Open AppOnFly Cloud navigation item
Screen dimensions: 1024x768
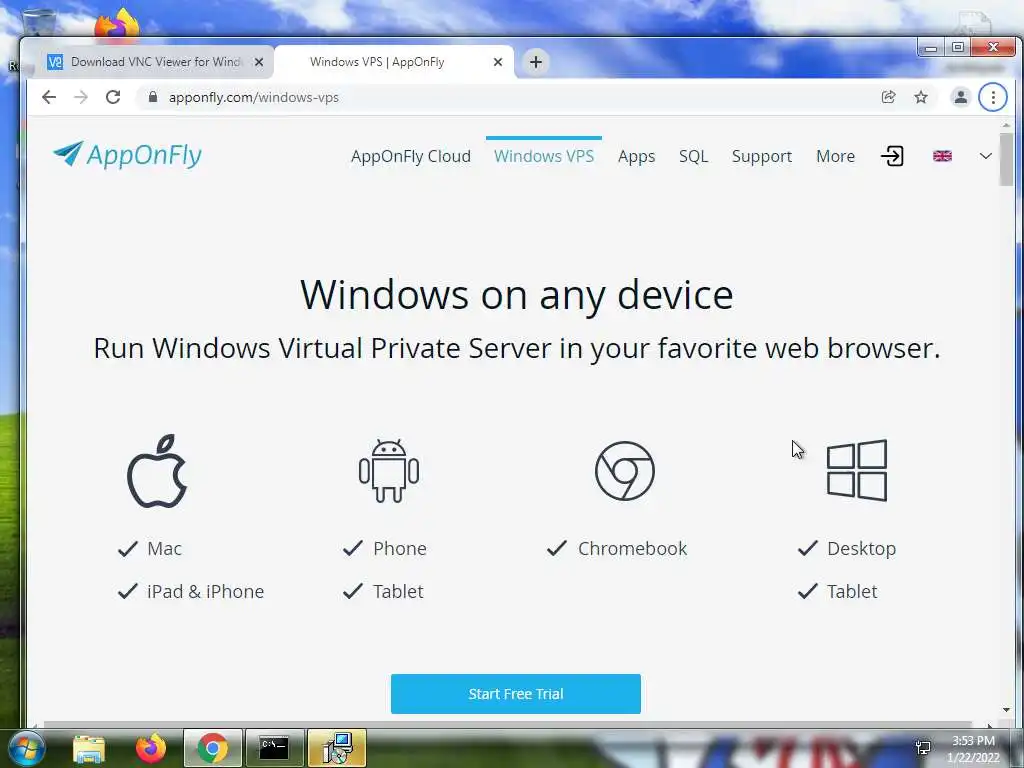[411, 156]
